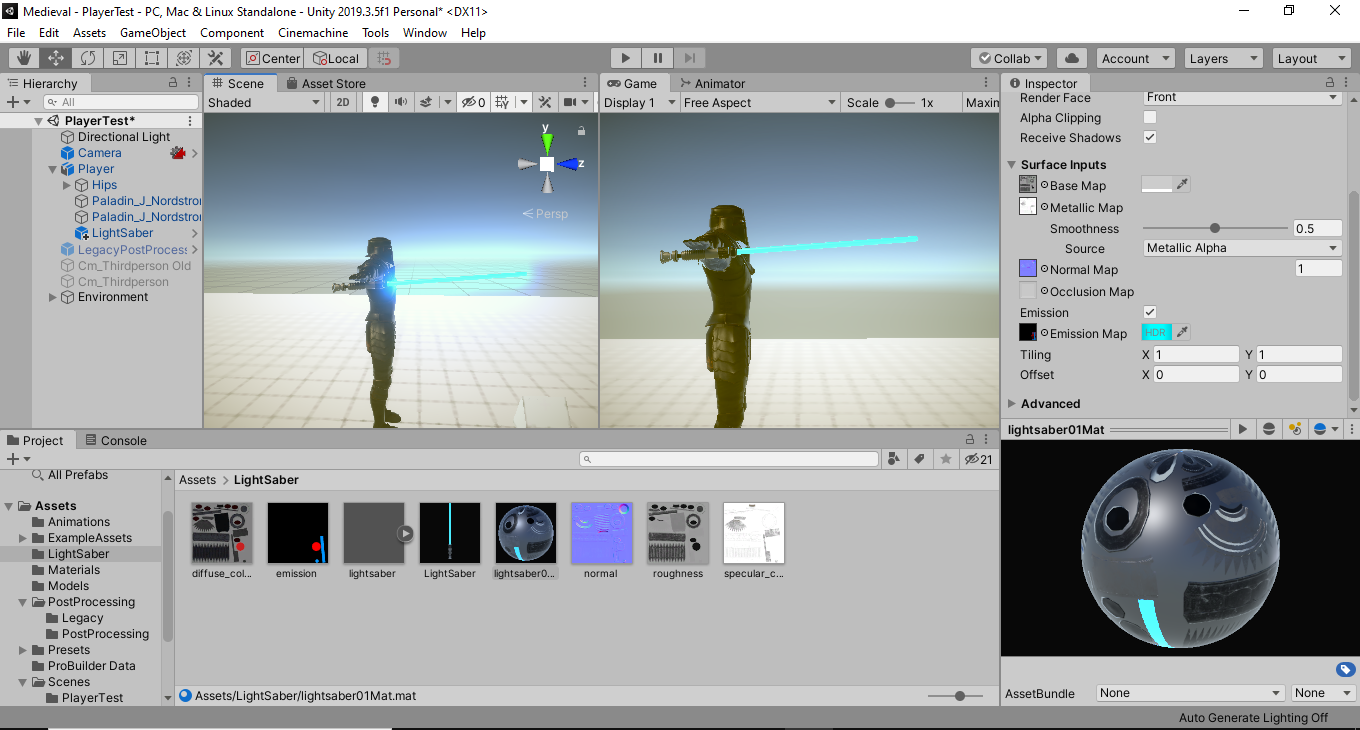
Task: Click the Collab button
Action: 1008,58
